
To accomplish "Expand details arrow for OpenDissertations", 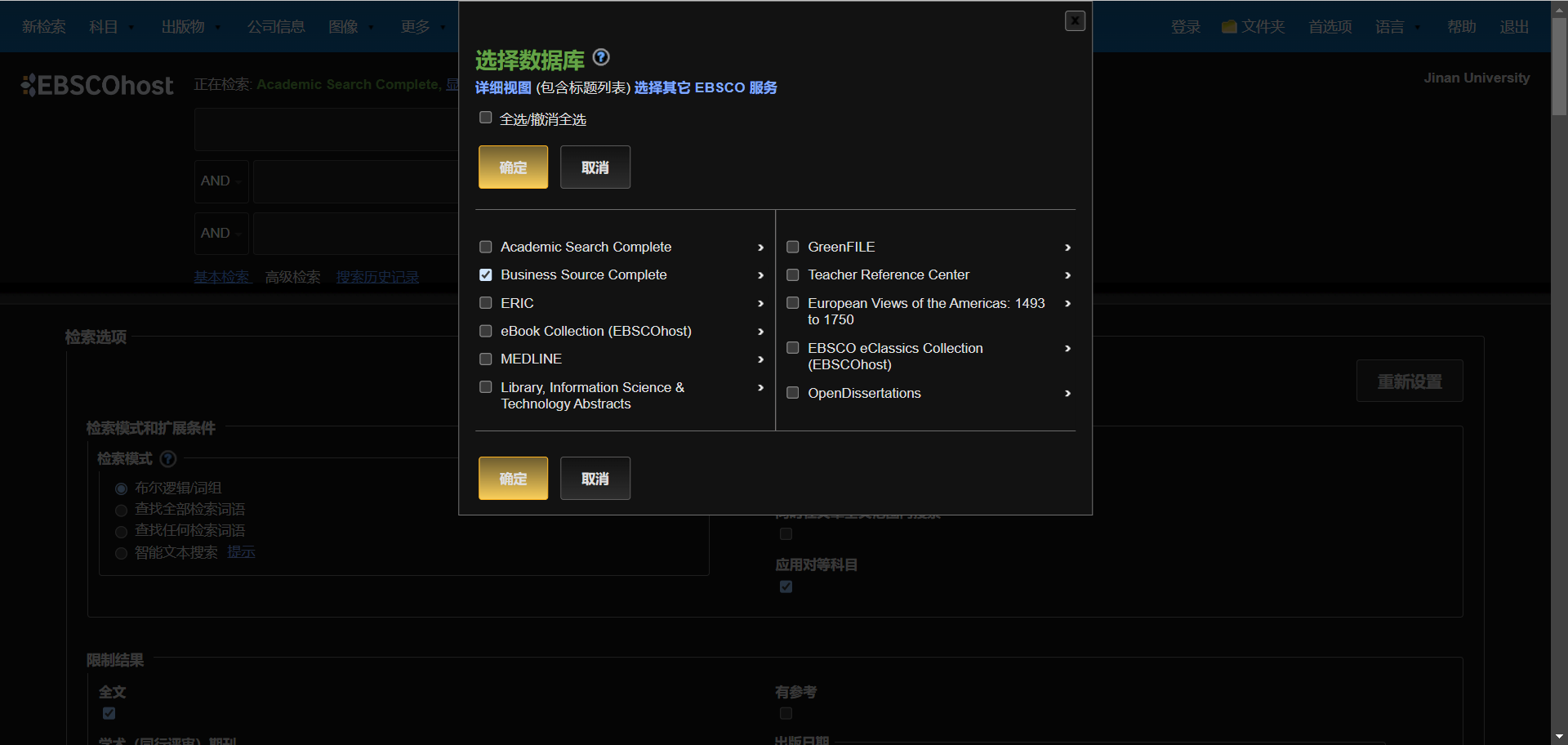I will pos(1067,394).
